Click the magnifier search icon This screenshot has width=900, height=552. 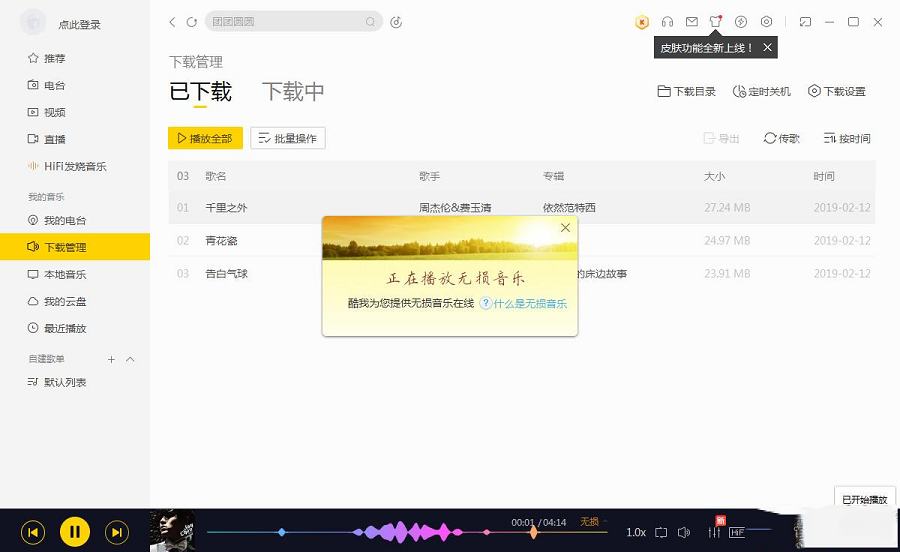pyautogui.click(x=370, y=22)
